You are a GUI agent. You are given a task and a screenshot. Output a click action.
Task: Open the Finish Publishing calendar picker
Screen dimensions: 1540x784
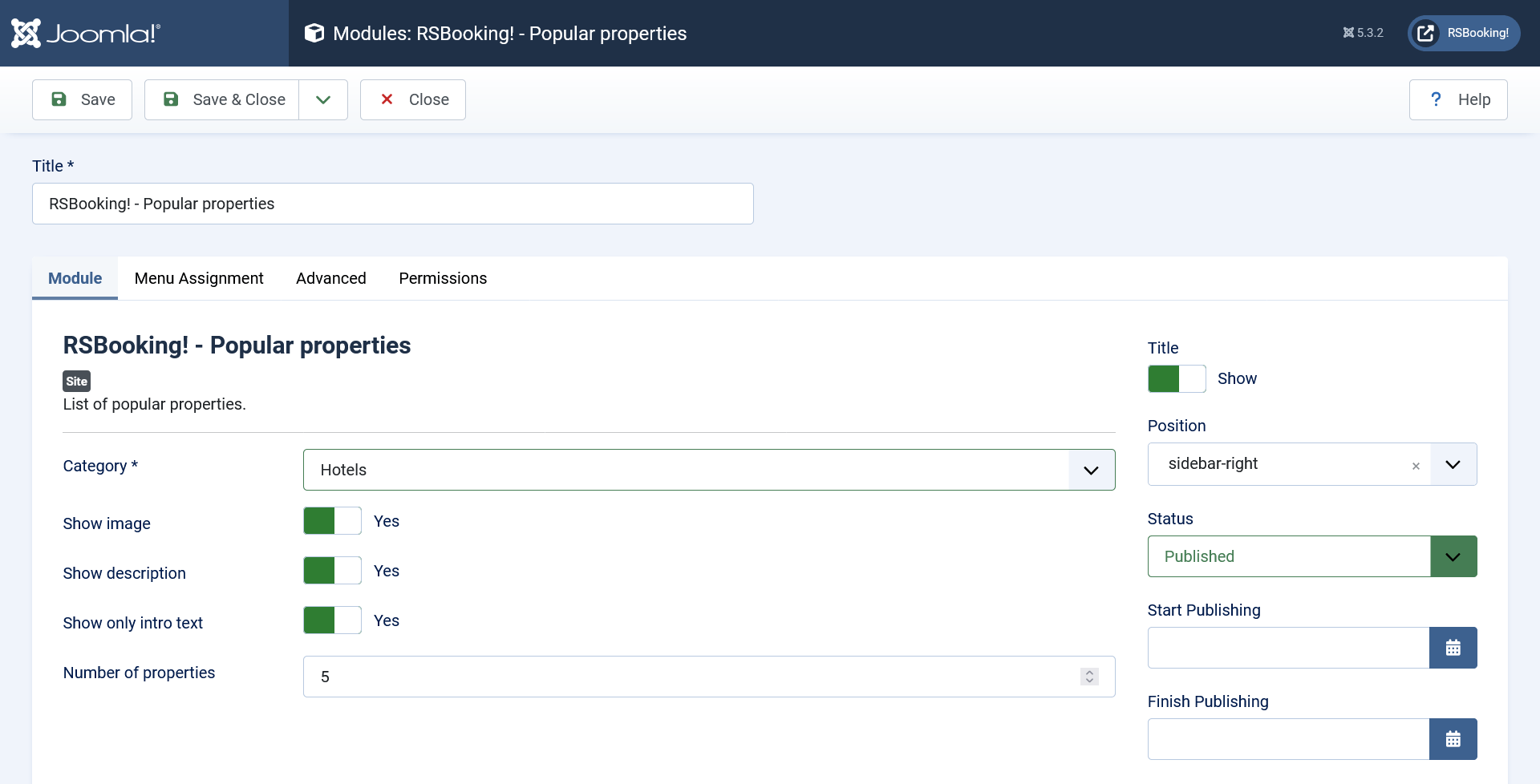[1453, 739]
